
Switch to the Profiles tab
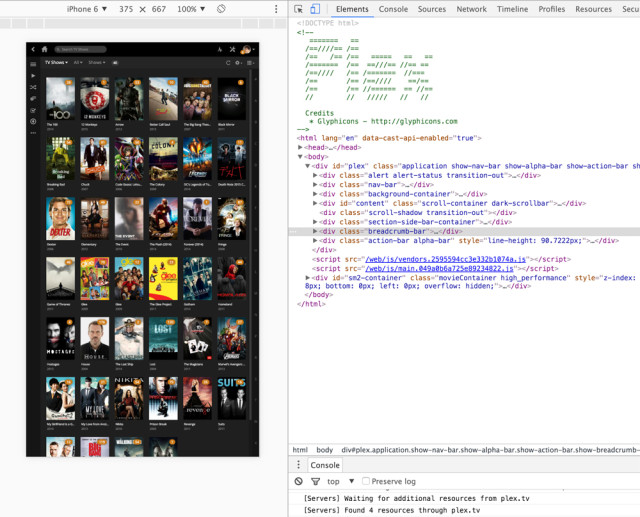551,9
